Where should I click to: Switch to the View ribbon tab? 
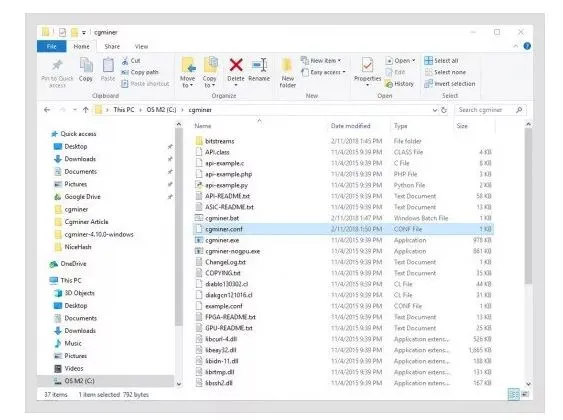click(x=141, y=46)
